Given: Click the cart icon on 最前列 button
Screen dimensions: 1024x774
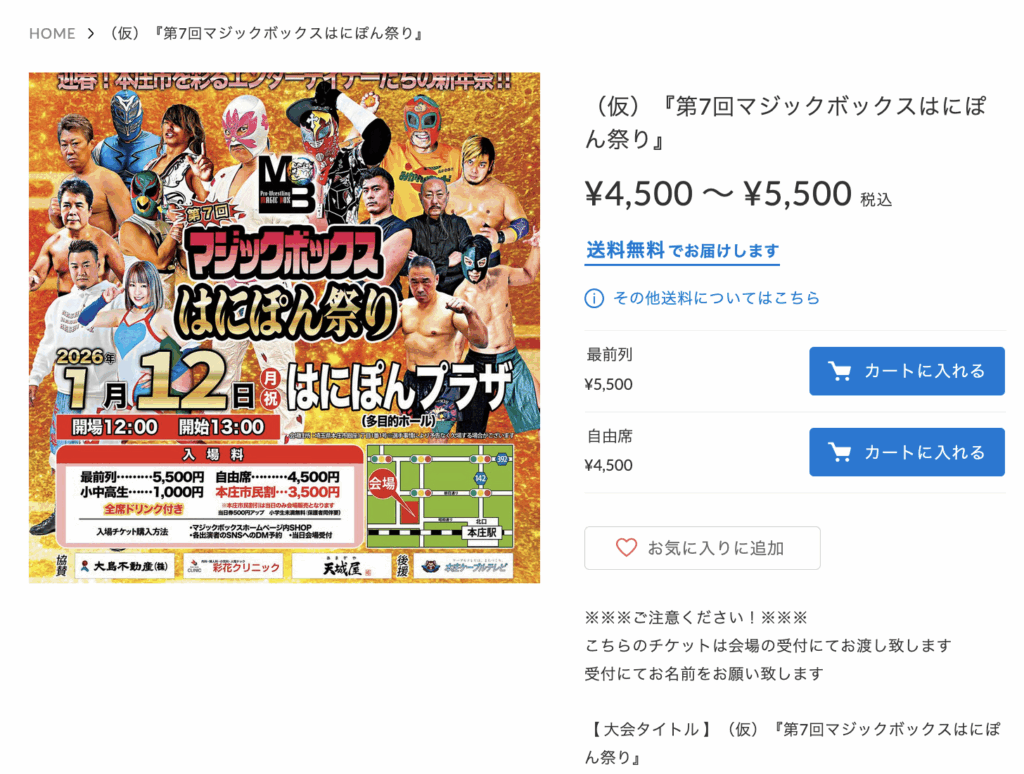Looking at the screenshot, I should tap(839, 371).
